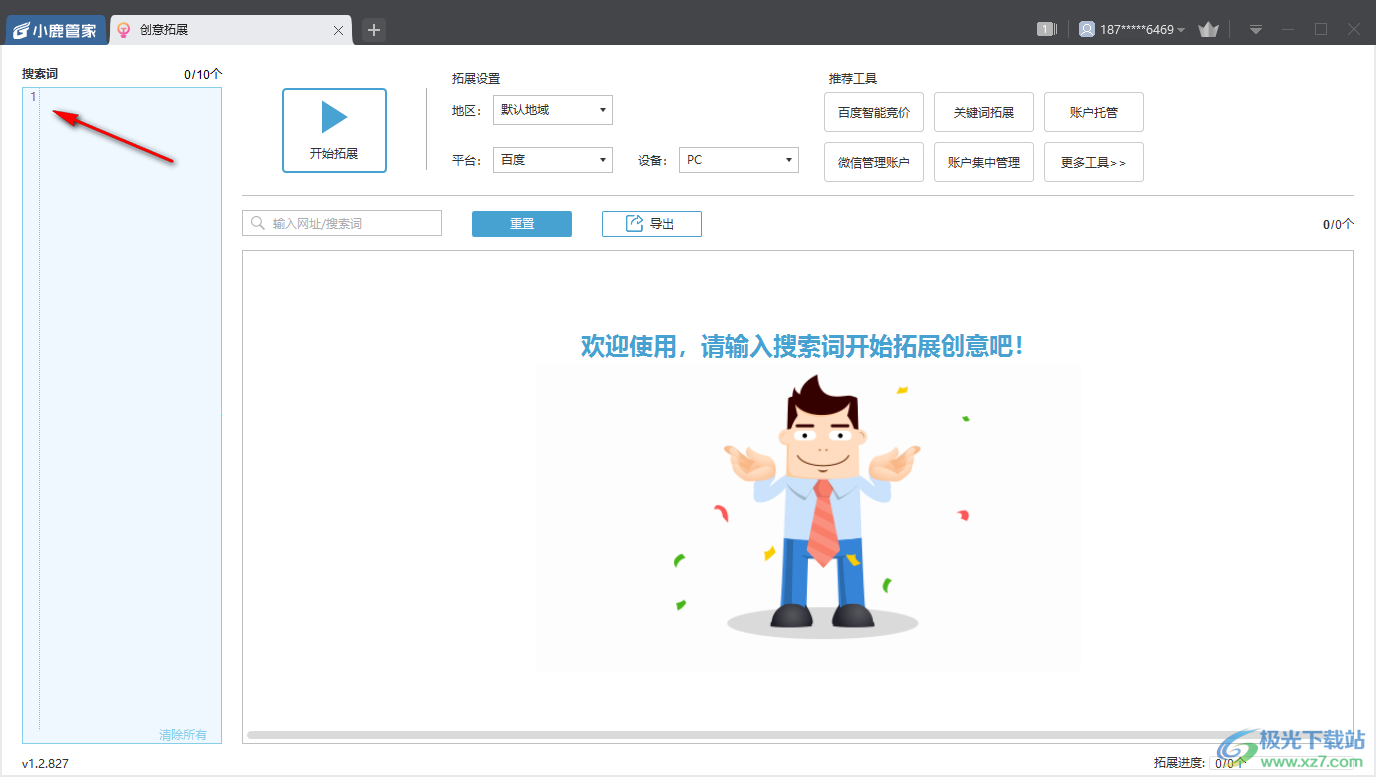The image size is (1376, 778).
Task: Click the lightbulb icon on 创意拓展 tab
Action: click(124, 30)
